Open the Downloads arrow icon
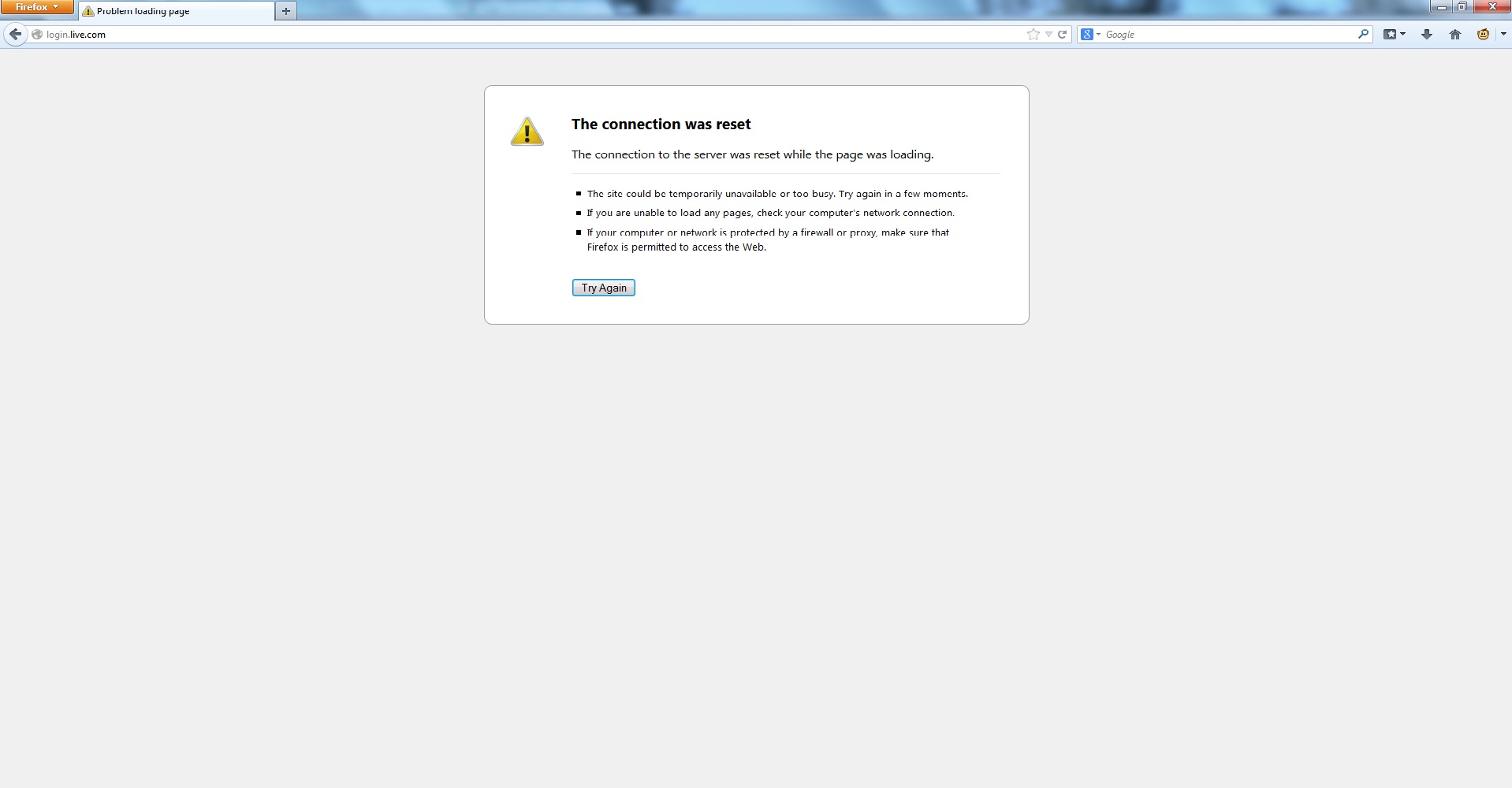The width and height of the screenshot is (1512, 788). [1426, 34]
